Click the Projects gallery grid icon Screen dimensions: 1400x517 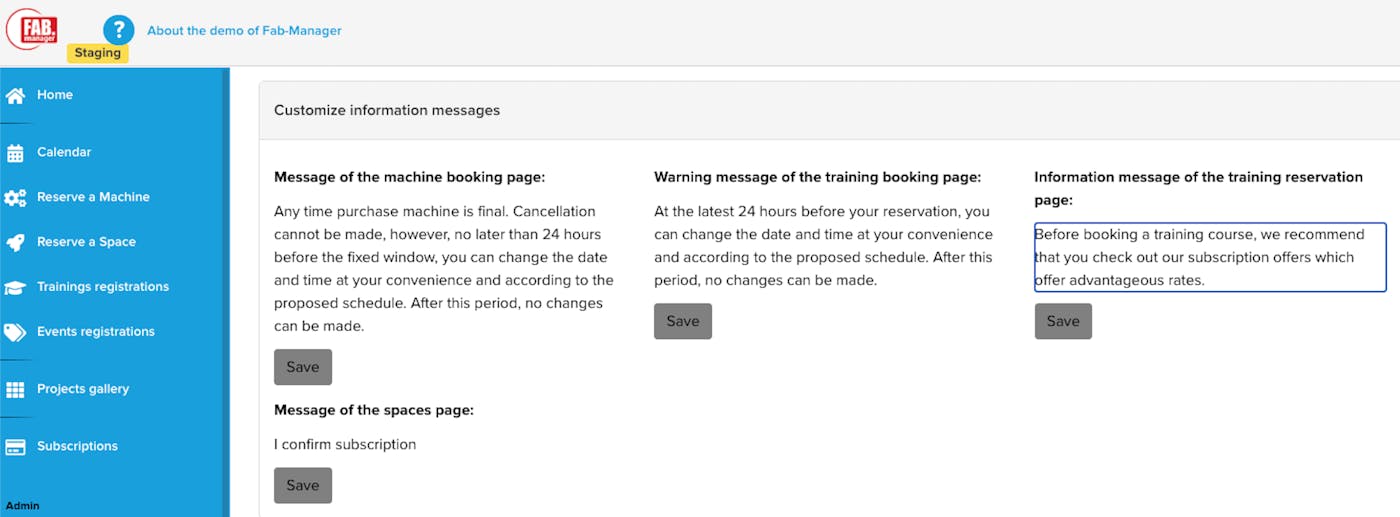(15, 390)
